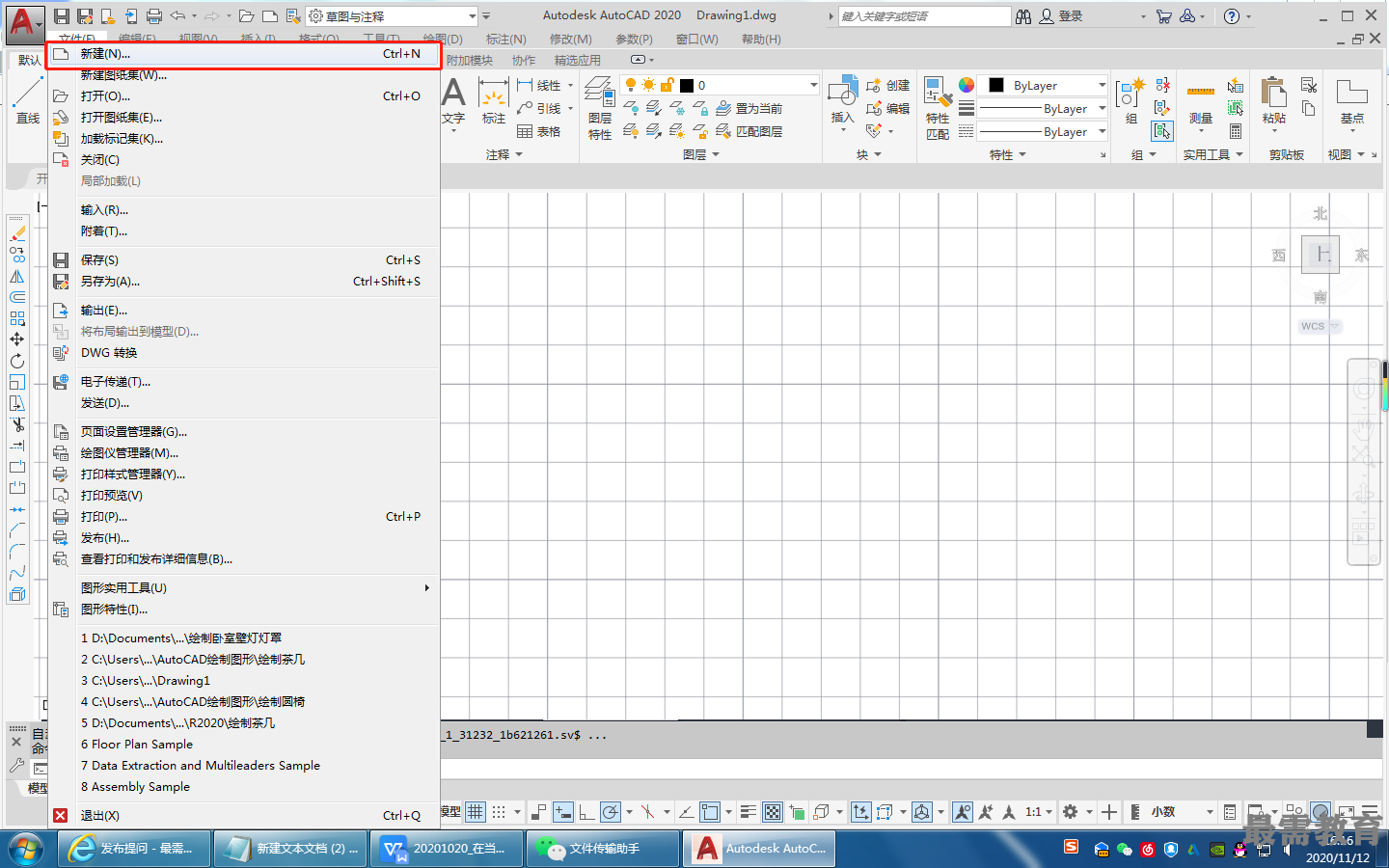Click the Paste (粘贴) clipboard icon

tap(1274, 94)
